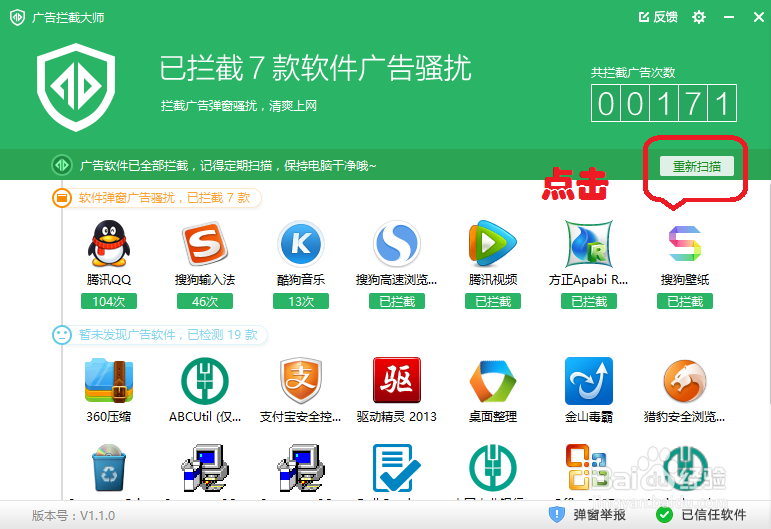Click message 广告软件已全部拦截,记得定期扫描

(x=228, y=166)
